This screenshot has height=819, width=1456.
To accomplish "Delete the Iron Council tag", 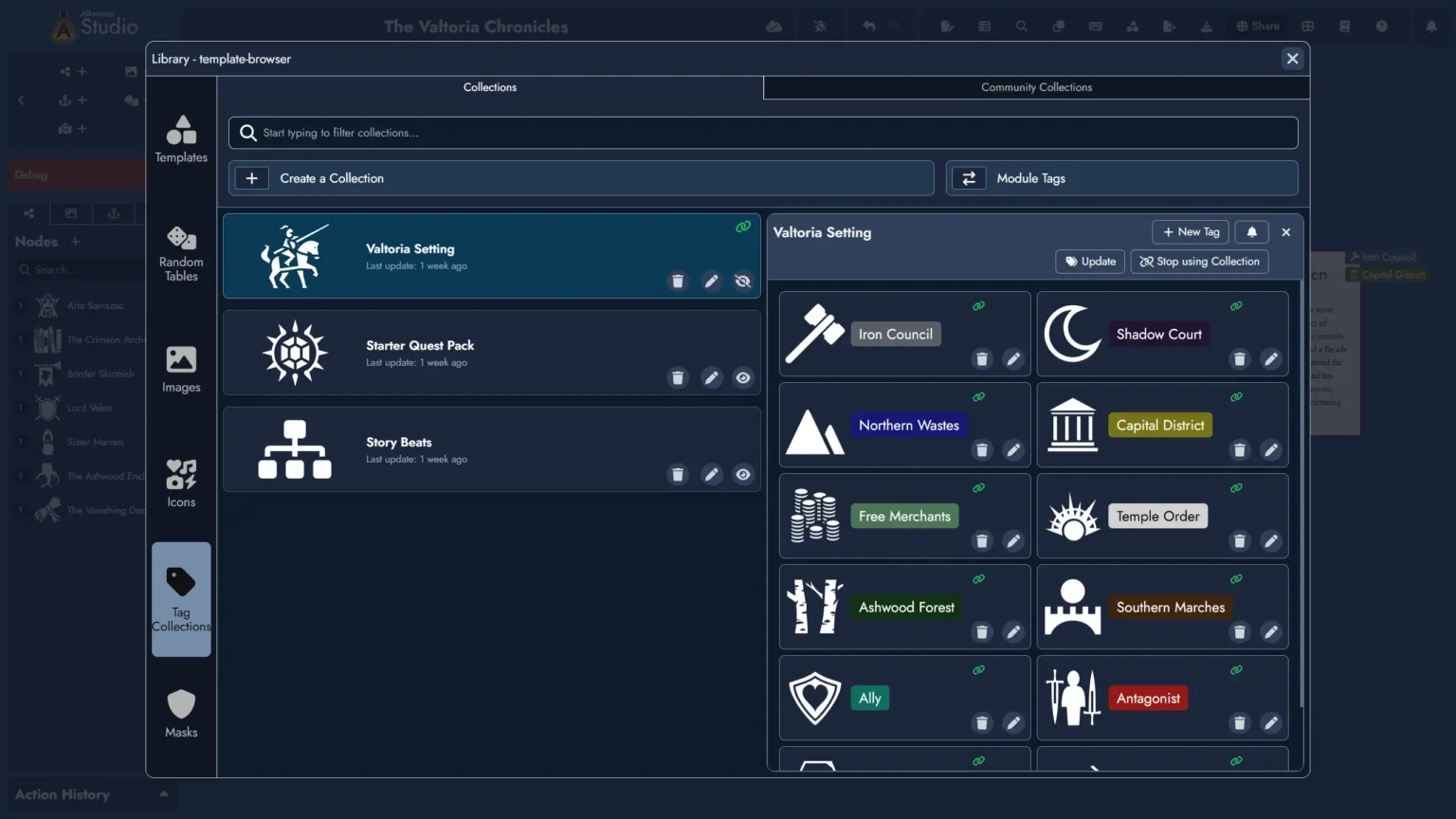I will [982, 359].
